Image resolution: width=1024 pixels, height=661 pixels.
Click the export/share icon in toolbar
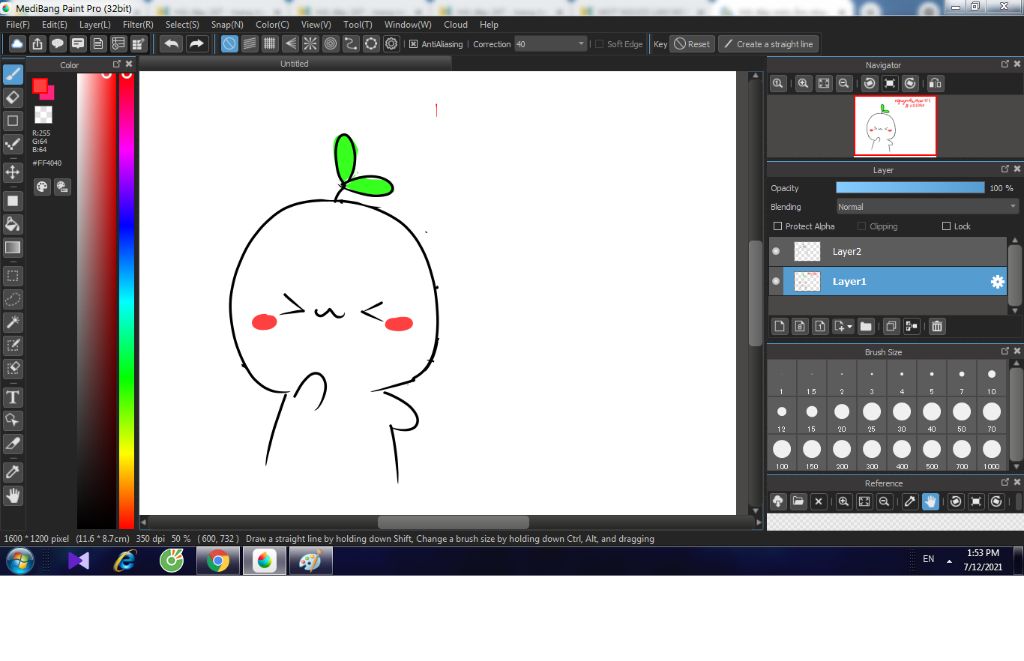tap(37, 44)
